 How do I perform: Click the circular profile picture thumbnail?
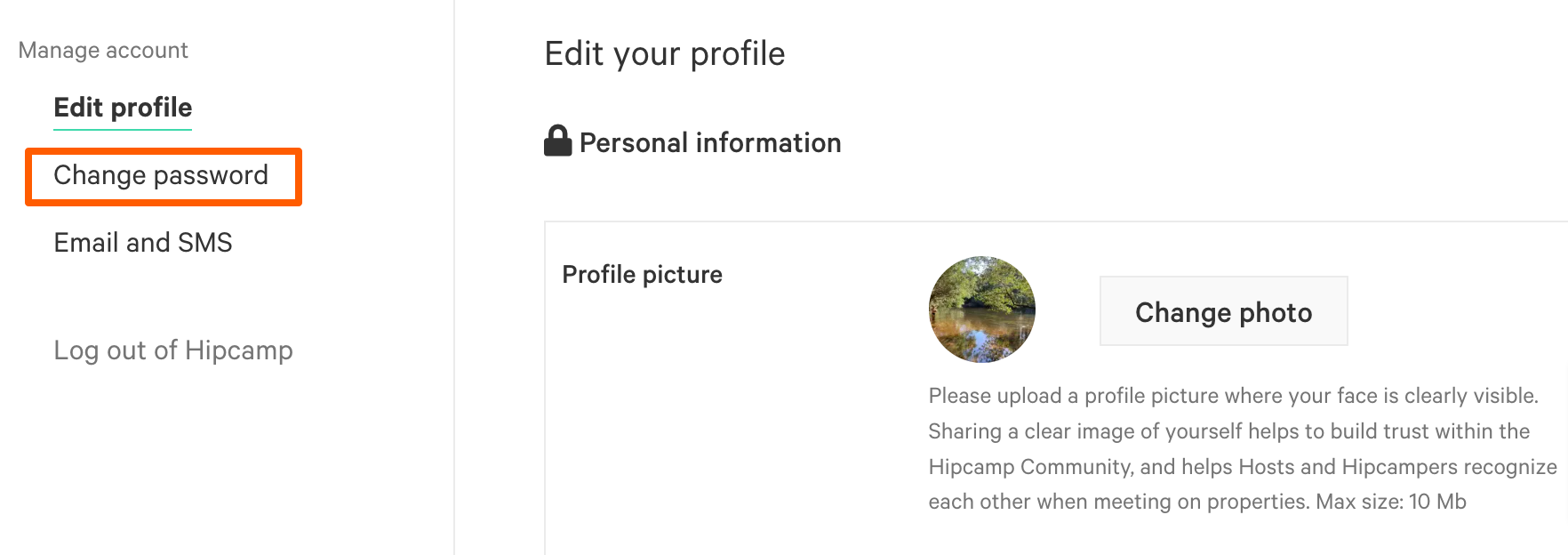tap(981, 309)
